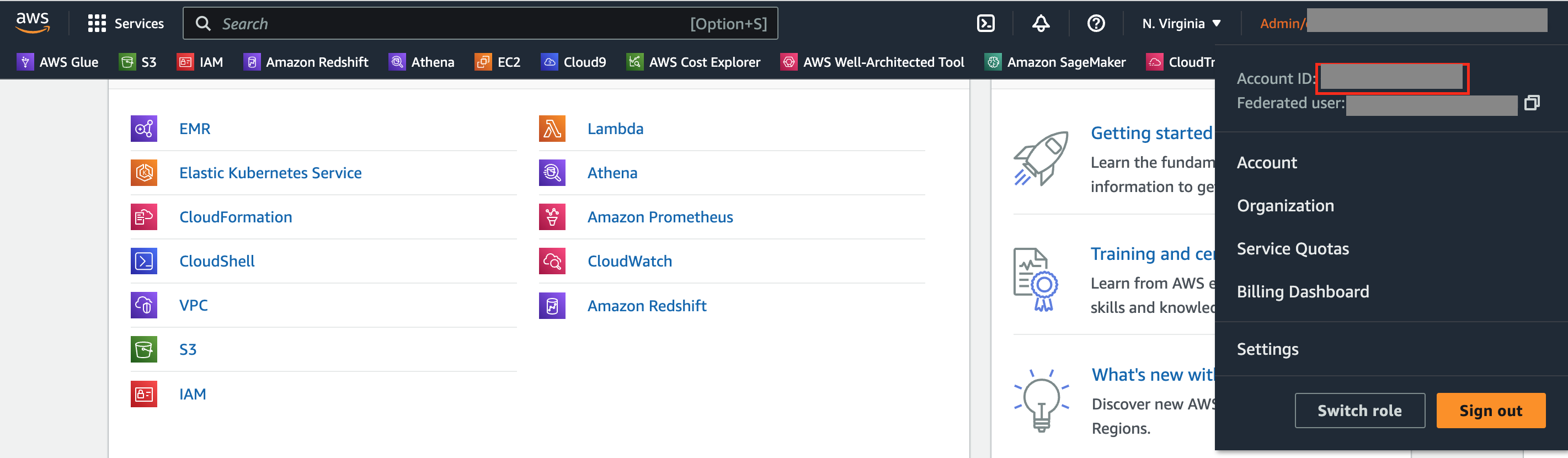Choose Organization from the account menu
This screenshot has width=1568, height=458.
point(1285,206)
